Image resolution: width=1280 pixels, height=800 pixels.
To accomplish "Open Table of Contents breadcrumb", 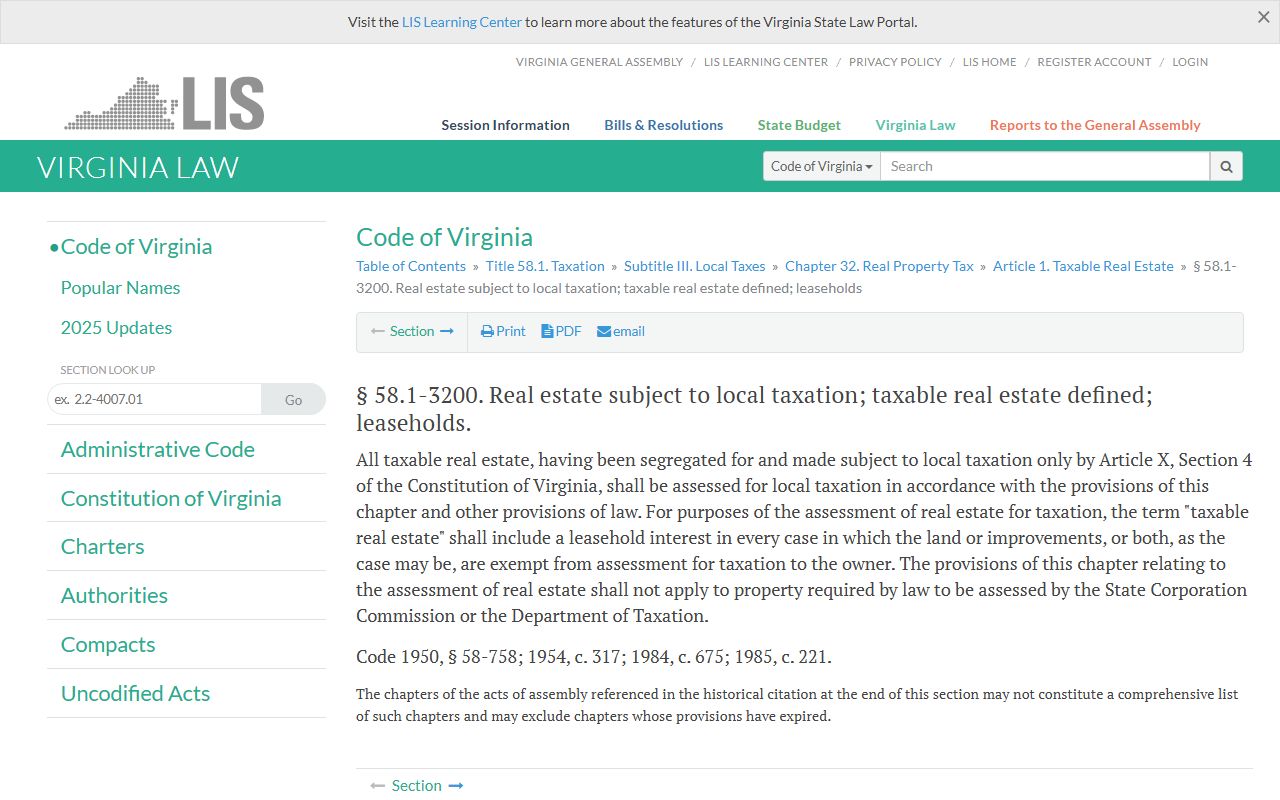I will click(411, 266).
